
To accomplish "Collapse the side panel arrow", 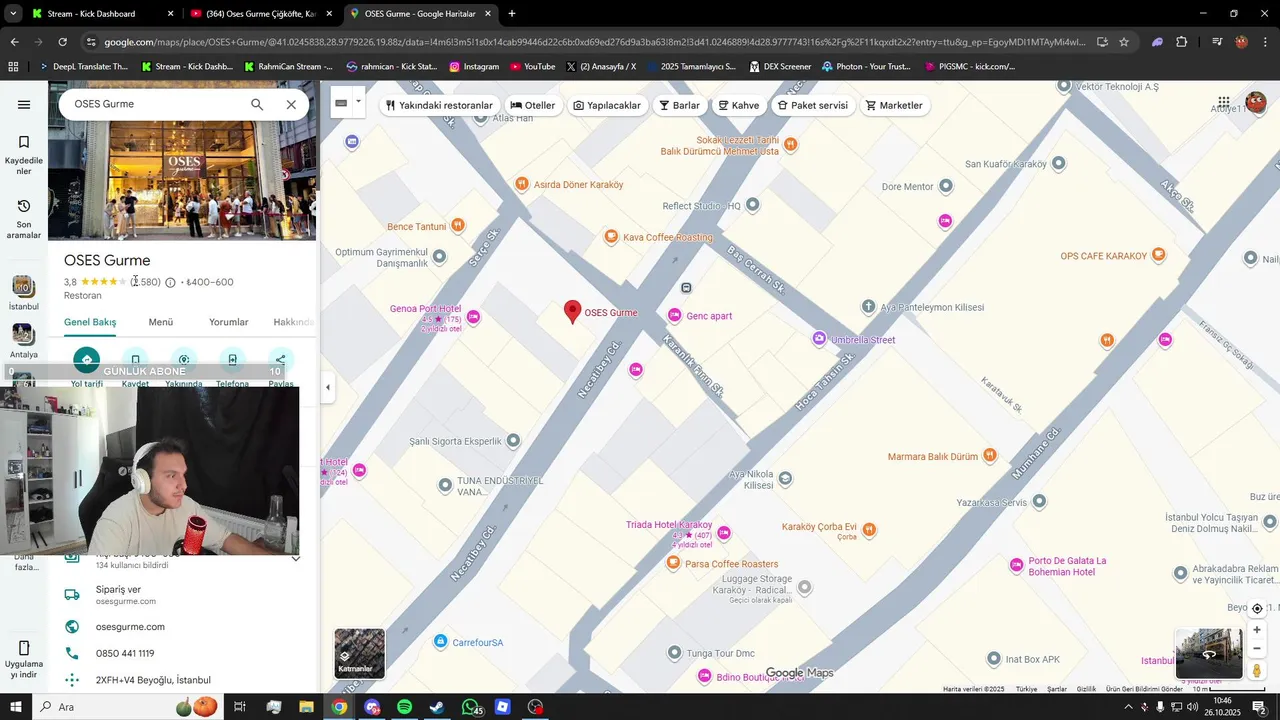I will click(x=328, y=387).
